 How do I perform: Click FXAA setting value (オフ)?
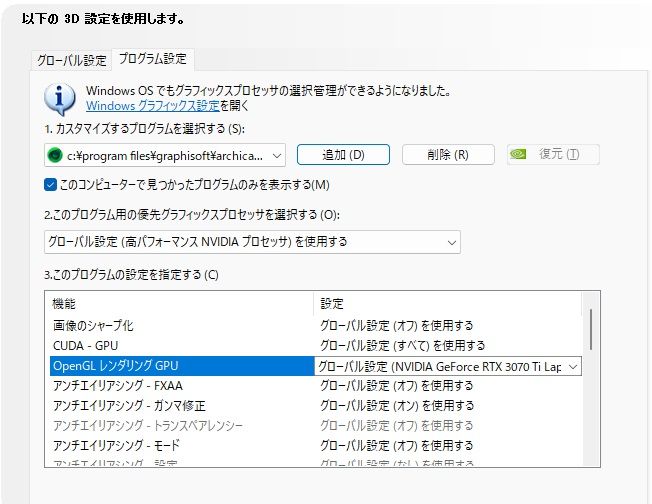[x=397, y=386]
